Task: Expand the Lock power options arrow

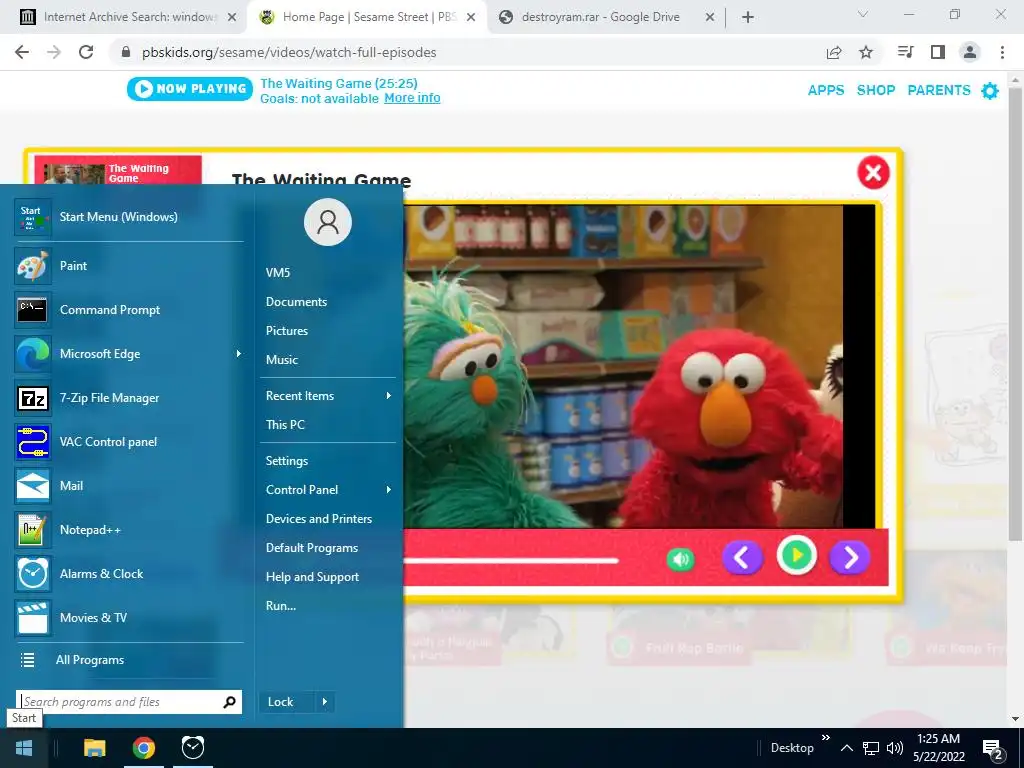Action: (x=325, y=702)
